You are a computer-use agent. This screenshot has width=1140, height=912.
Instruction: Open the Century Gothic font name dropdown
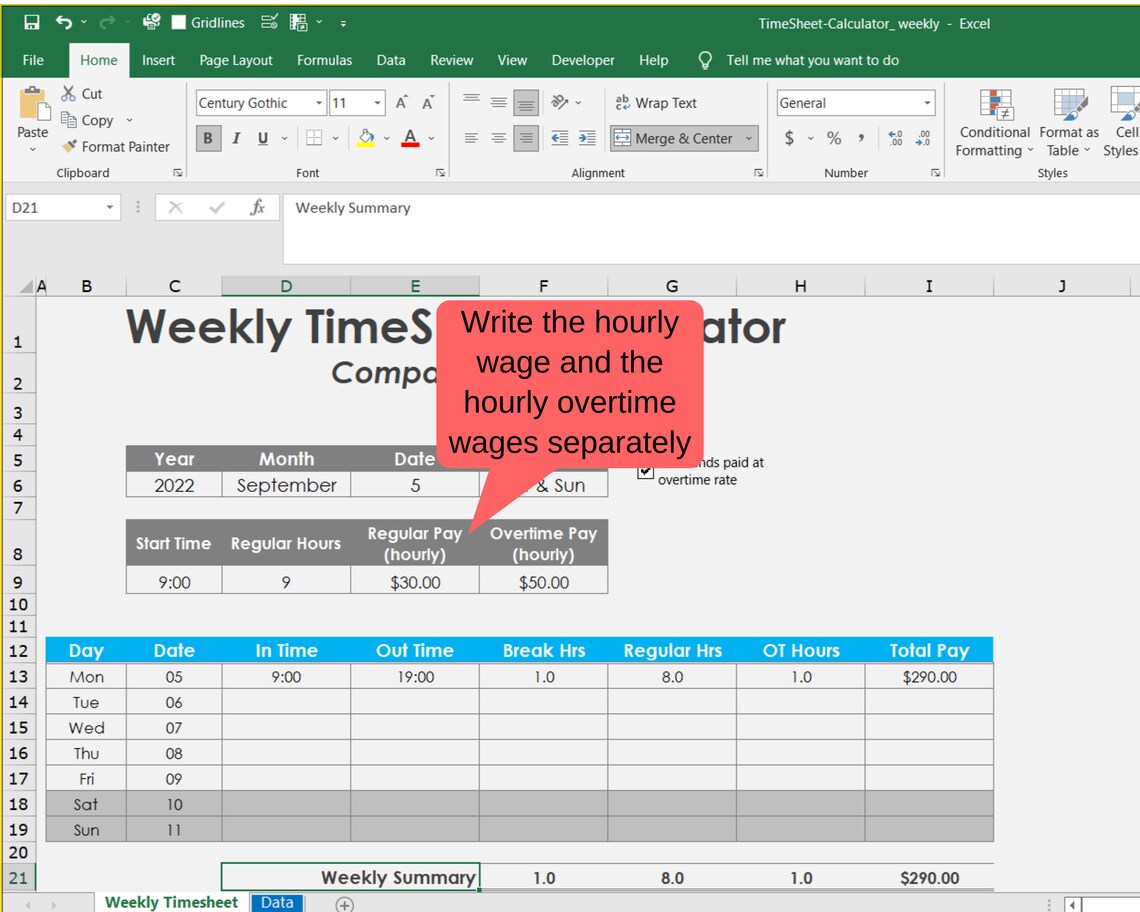[x=318, y=102]
